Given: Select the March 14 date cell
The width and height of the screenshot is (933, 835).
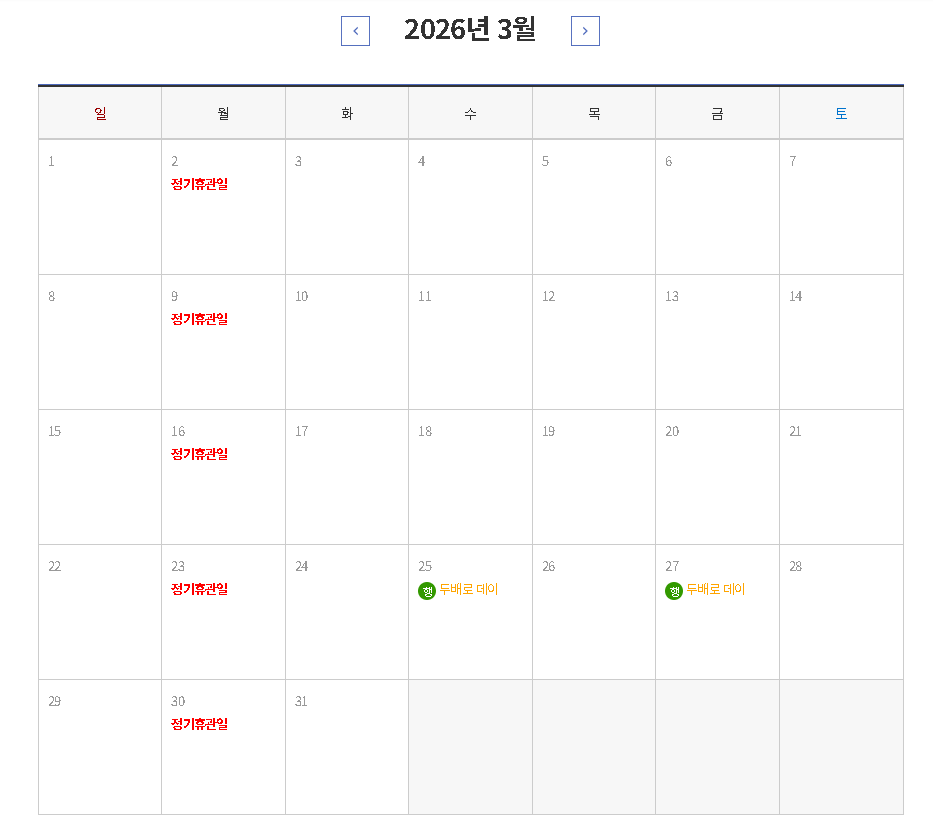Looking at the screenshot, I should 840,342.
